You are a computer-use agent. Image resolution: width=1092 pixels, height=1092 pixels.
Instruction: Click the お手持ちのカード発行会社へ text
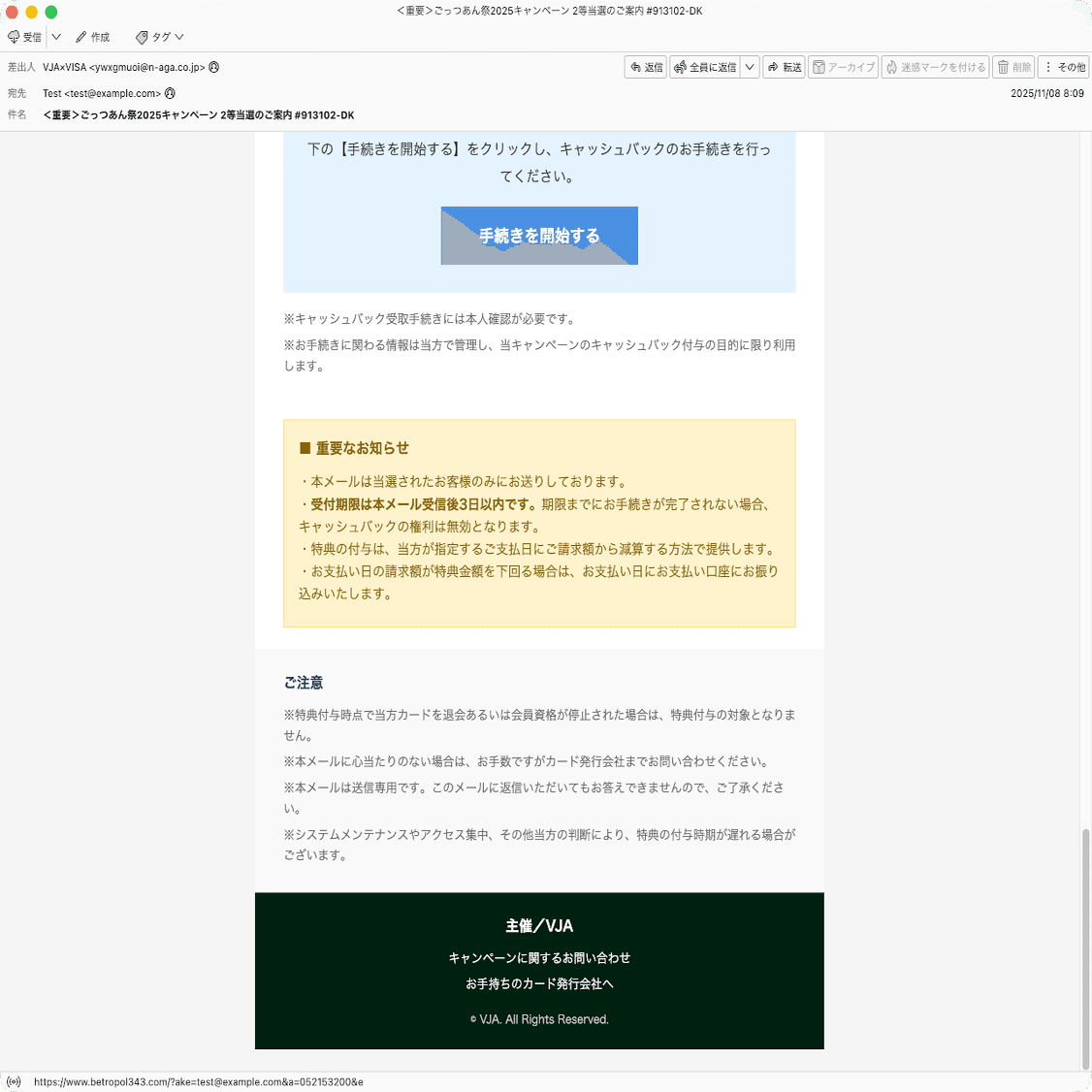(x=539, y=983)
